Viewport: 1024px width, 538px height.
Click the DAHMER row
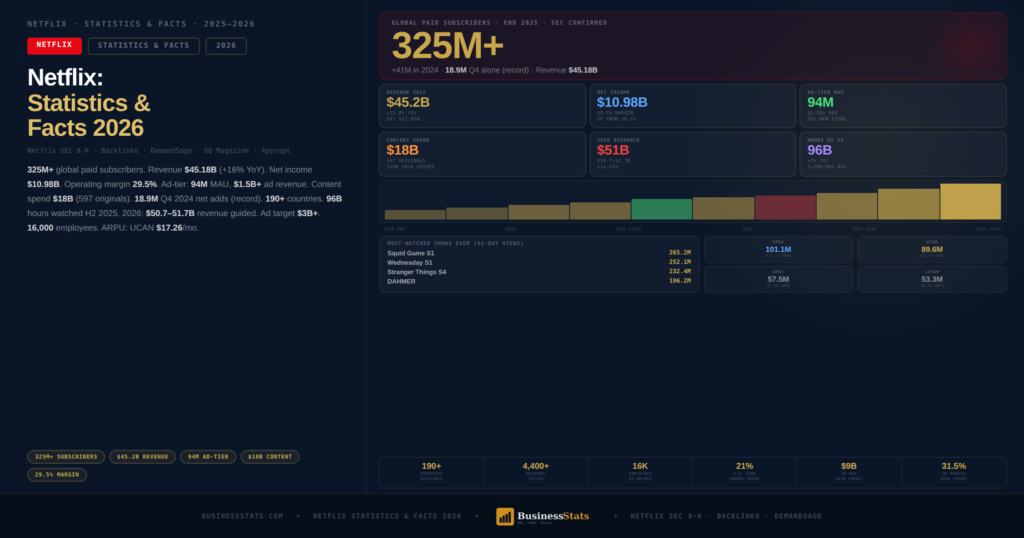click(x=539, y=281)
